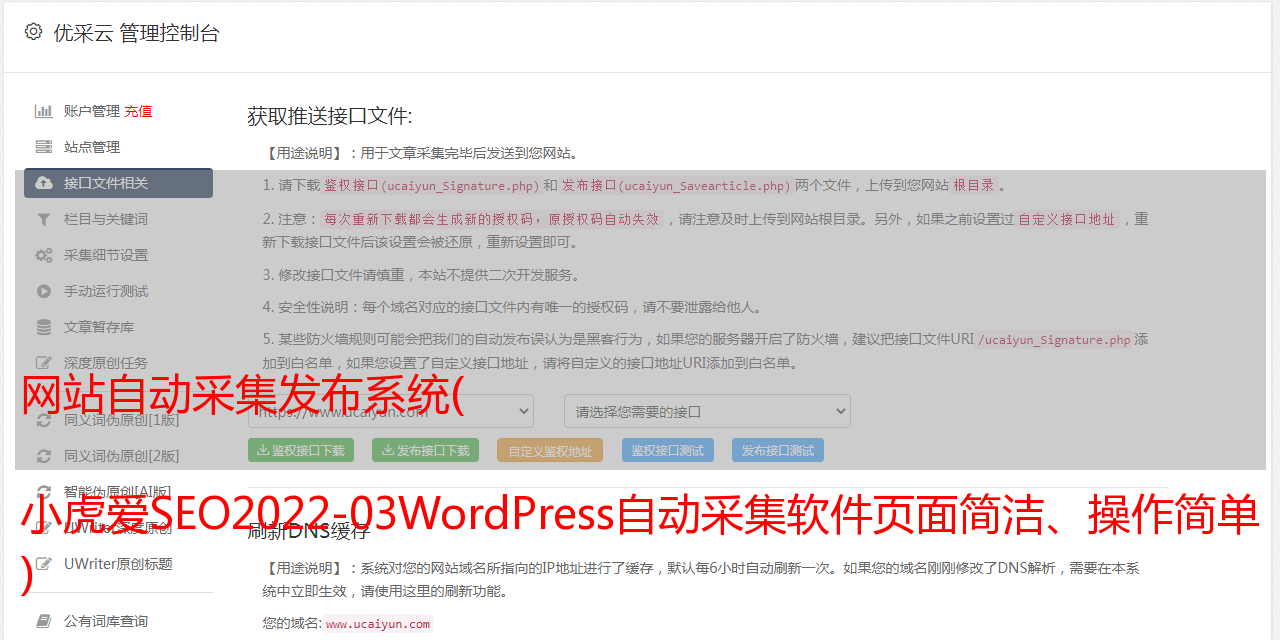Click the 获取推送接口文件: heading

(330, 116)
